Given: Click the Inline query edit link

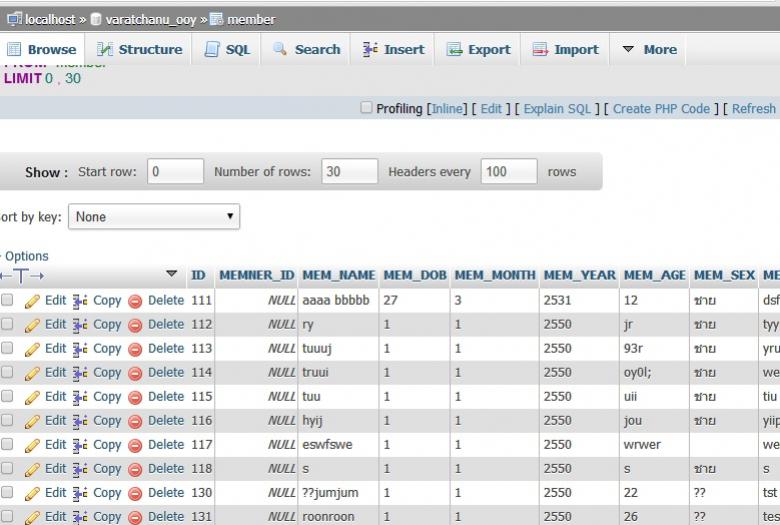Looking at the screenshot, I should (447, 108).
